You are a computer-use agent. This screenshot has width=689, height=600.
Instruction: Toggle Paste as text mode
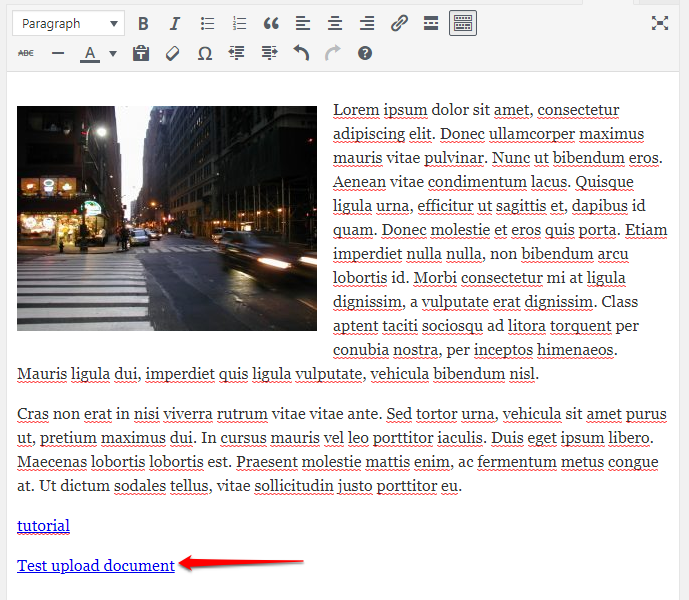(141, 54)
